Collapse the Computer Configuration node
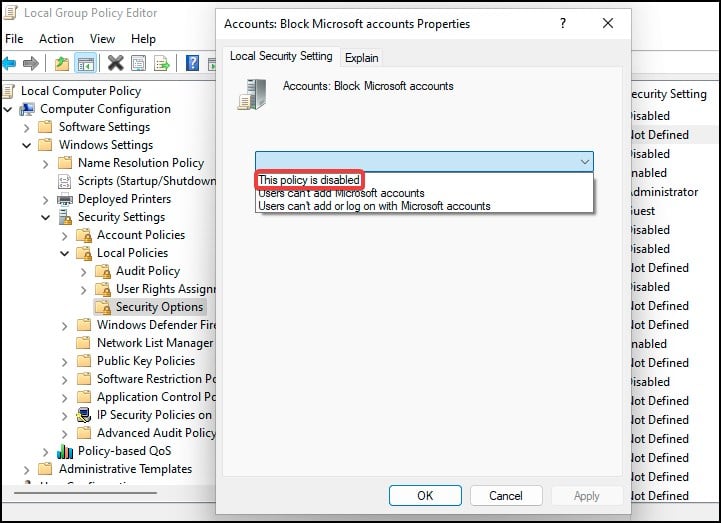 (x=8, y=109)
